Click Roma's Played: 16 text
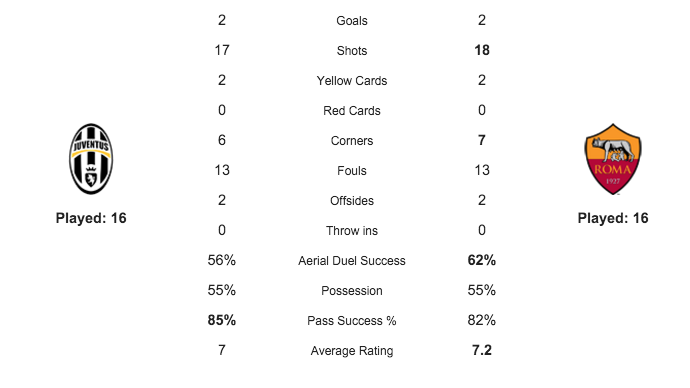The height and width of the screenshot is (388, 690). tap(613, 218)
